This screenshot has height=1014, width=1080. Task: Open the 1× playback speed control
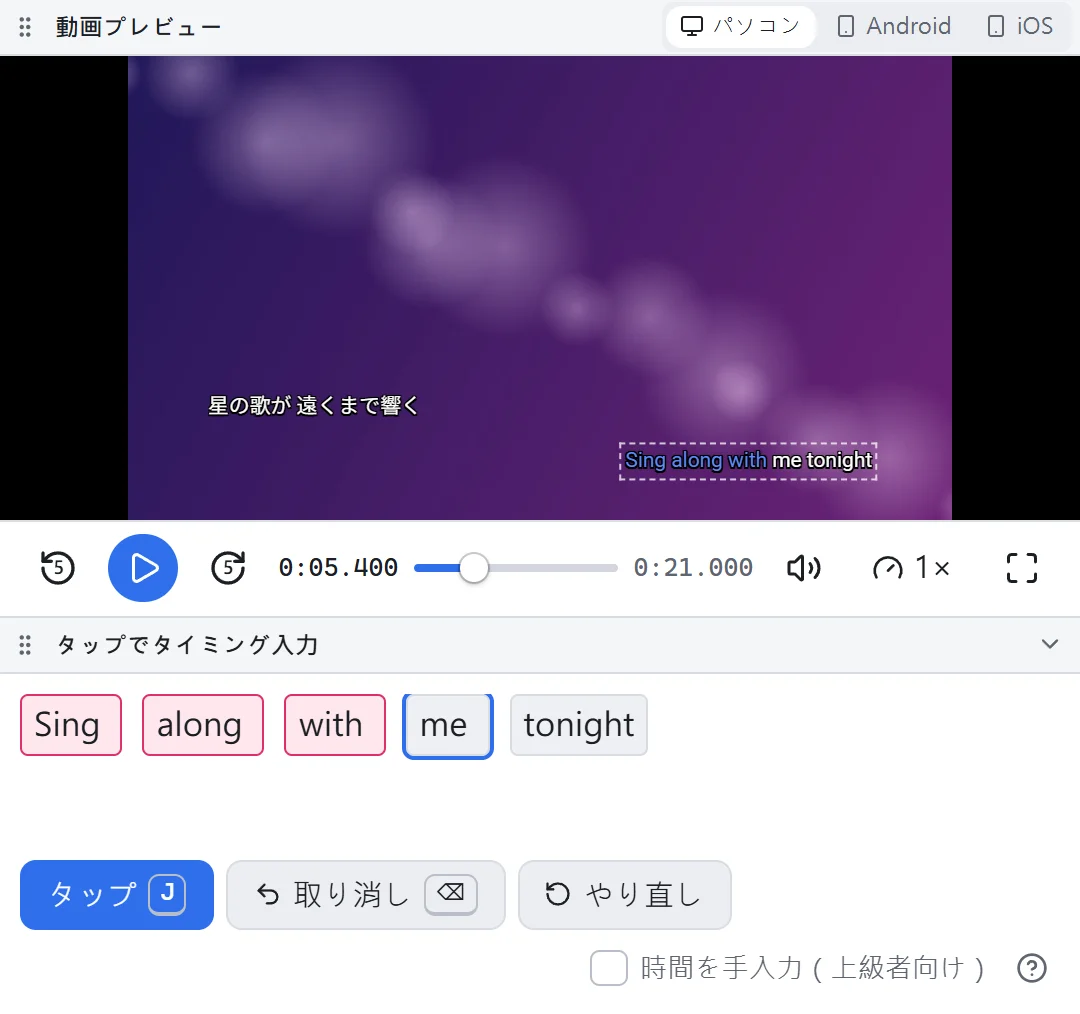pos(912,568)
